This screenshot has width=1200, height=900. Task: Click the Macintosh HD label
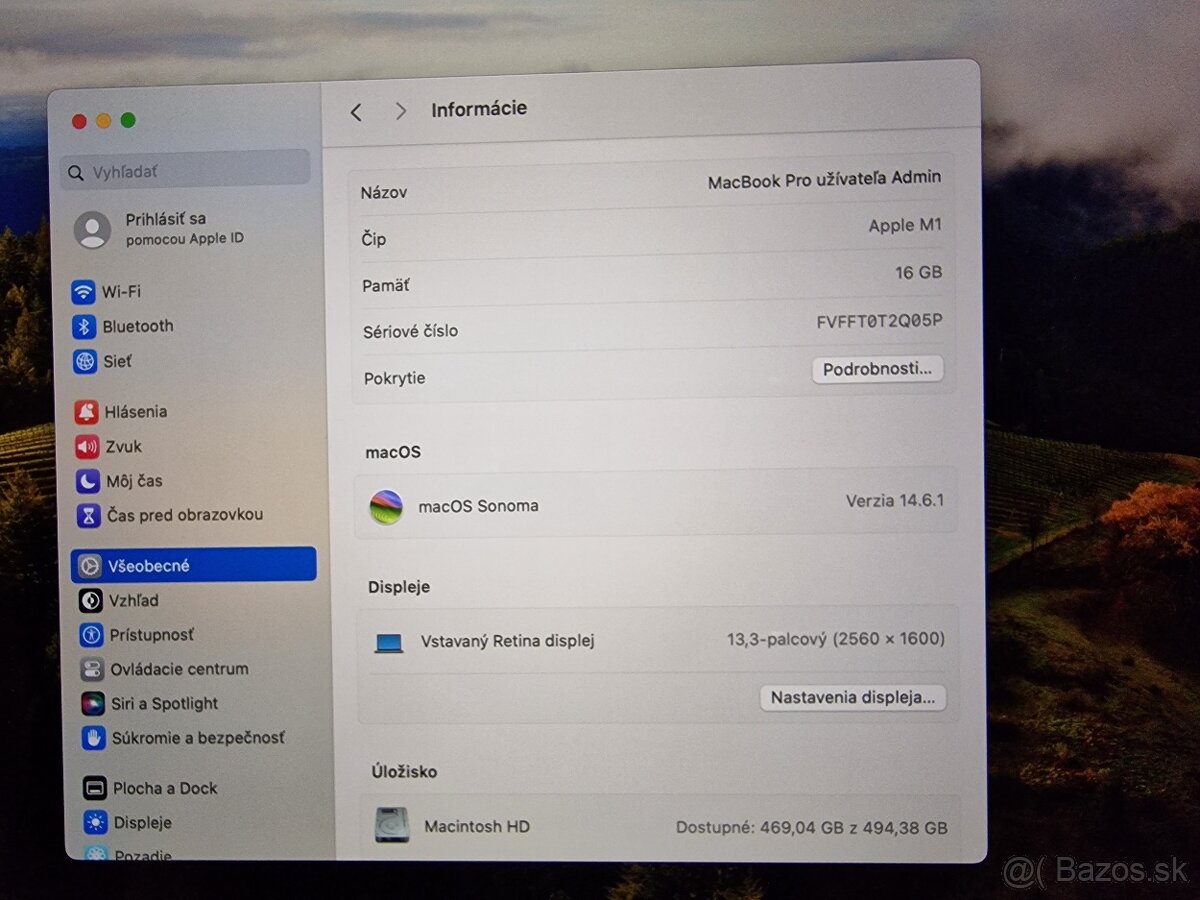pyautogui.click(x=477, y=827)
